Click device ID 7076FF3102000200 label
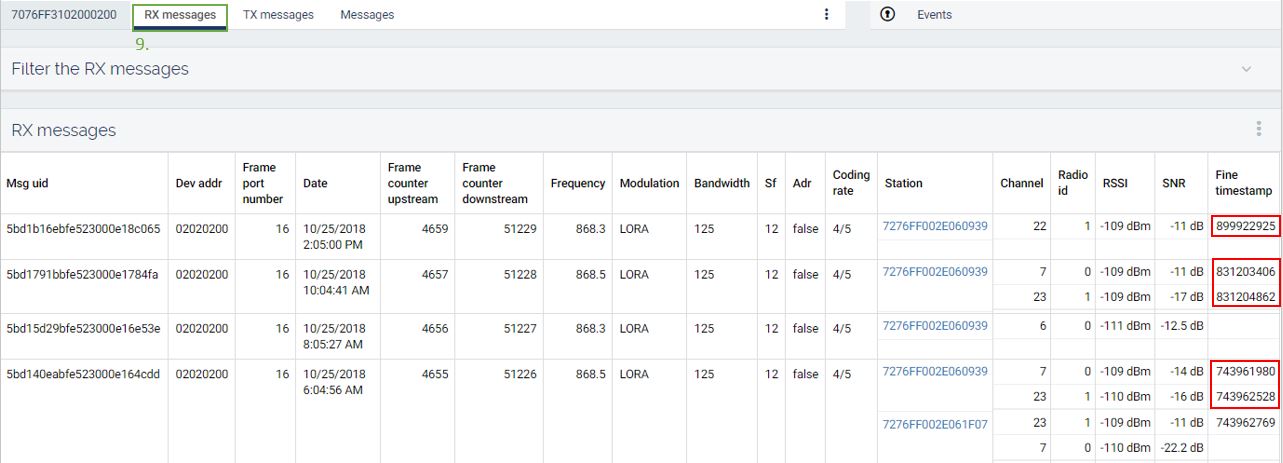This screenshot has width=1283, height=463. pos(63,15)
